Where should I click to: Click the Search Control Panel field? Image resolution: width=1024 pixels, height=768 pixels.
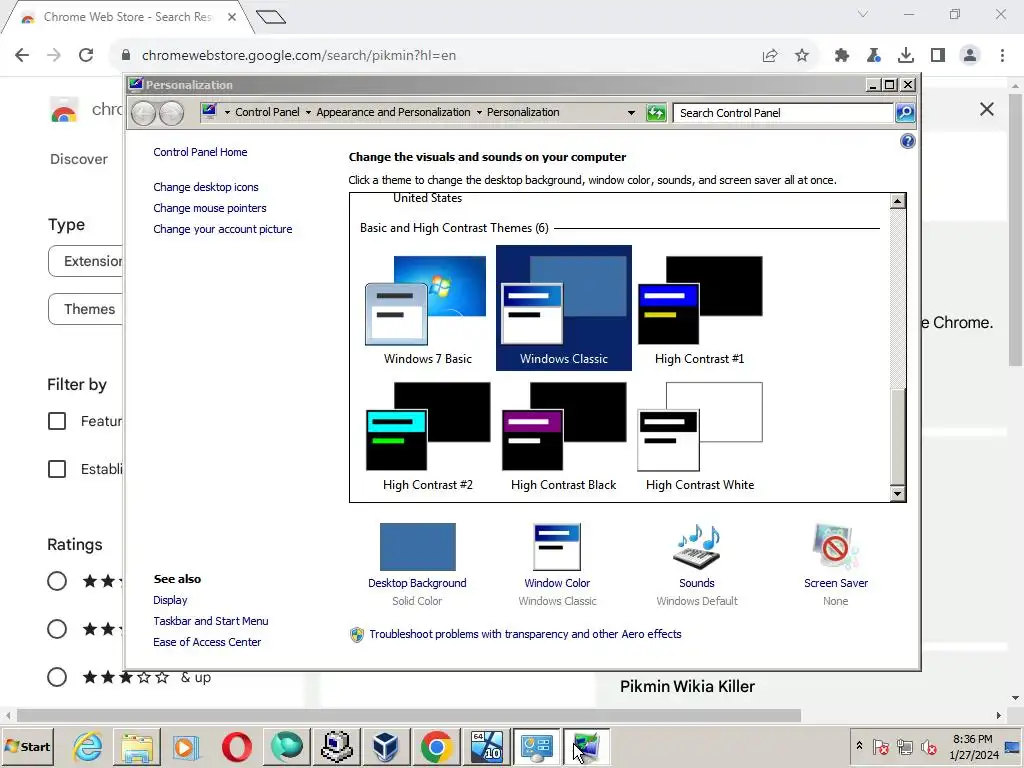pyautogui.click(x=783, y=113)
